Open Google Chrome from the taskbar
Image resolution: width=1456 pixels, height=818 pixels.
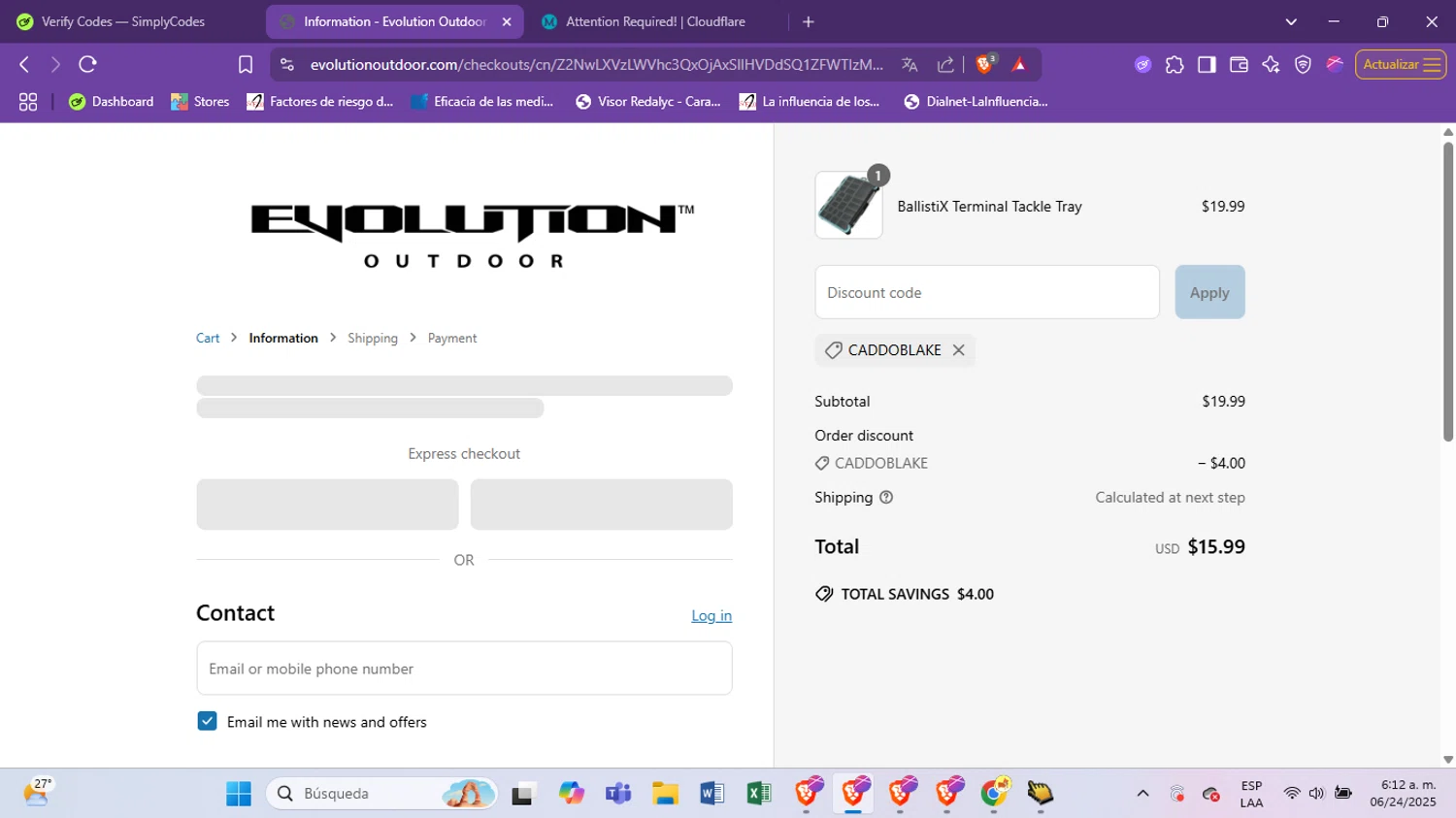[x=994, y=793]
